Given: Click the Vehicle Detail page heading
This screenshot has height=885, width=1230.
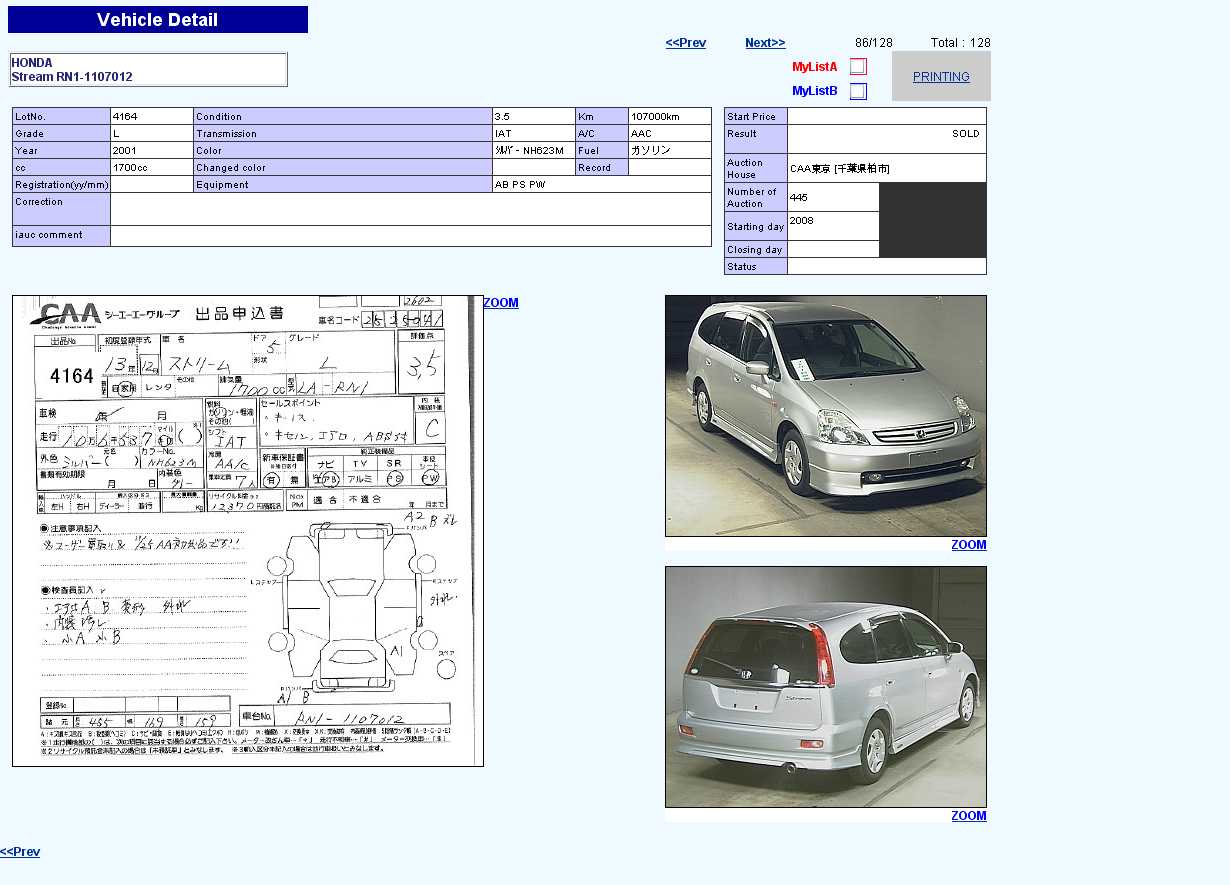Looking at the screenshot, I should click(158, 20).
